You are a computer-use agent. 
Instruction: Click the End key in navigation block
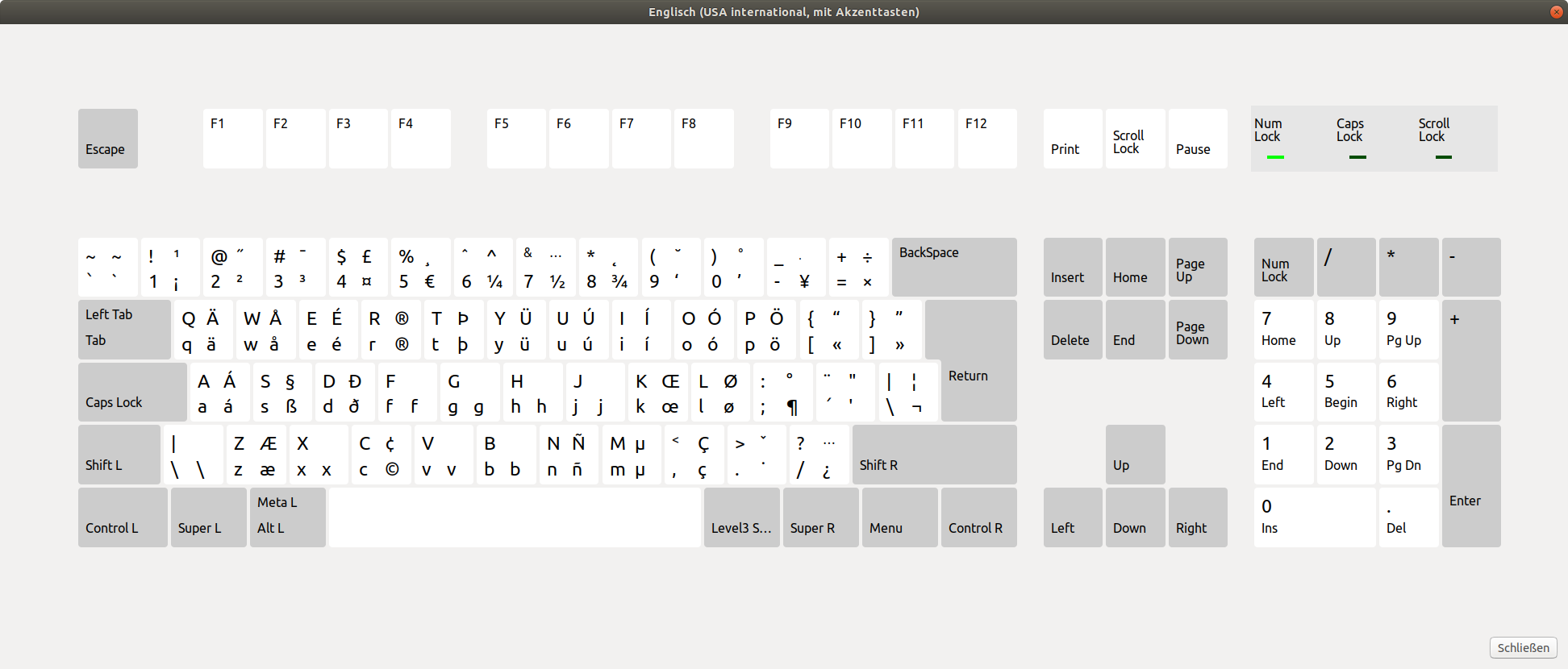point(1136,330)
